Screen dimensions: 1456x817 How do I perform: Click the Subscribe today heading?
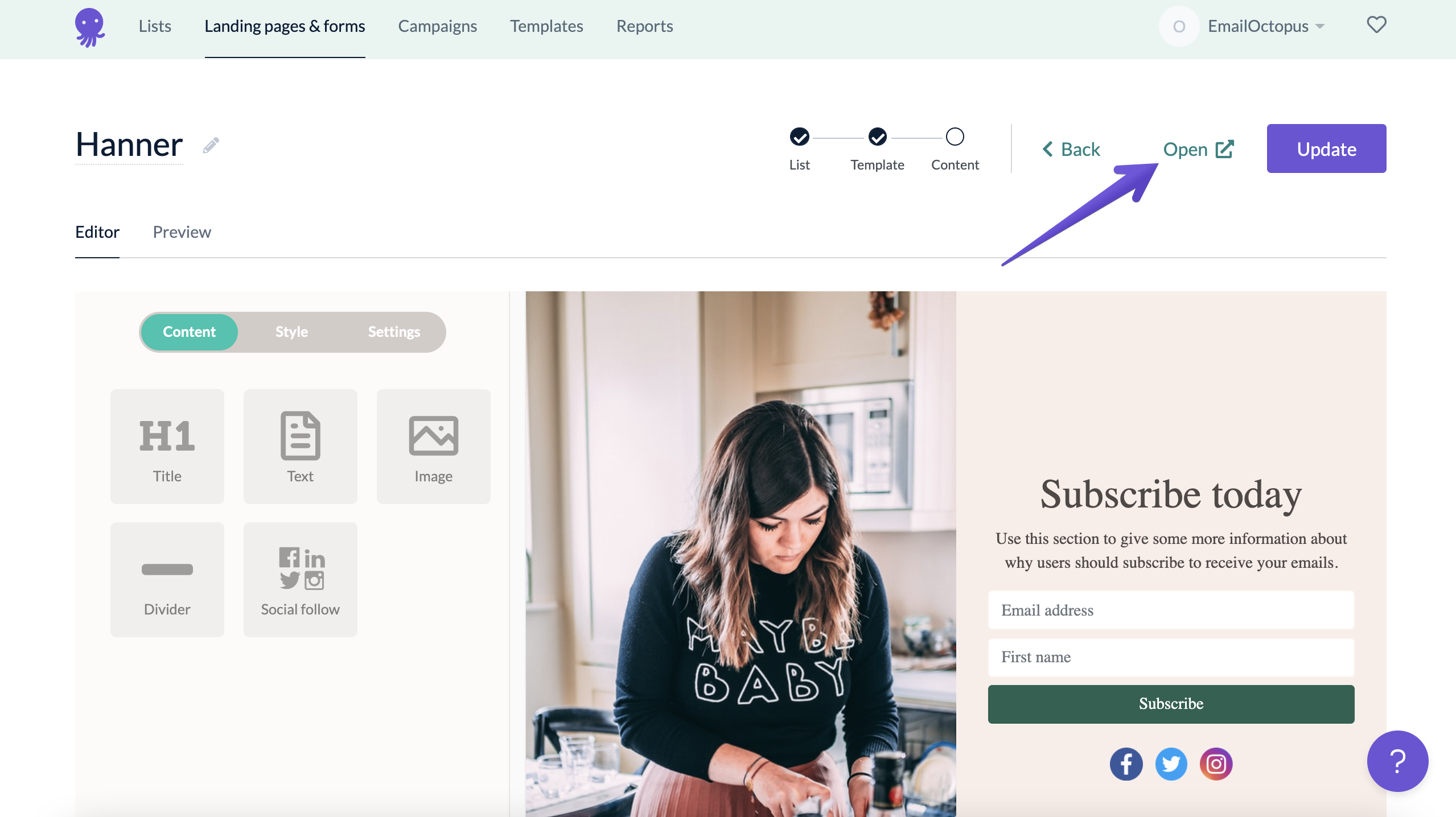(x=1171, y=494)
